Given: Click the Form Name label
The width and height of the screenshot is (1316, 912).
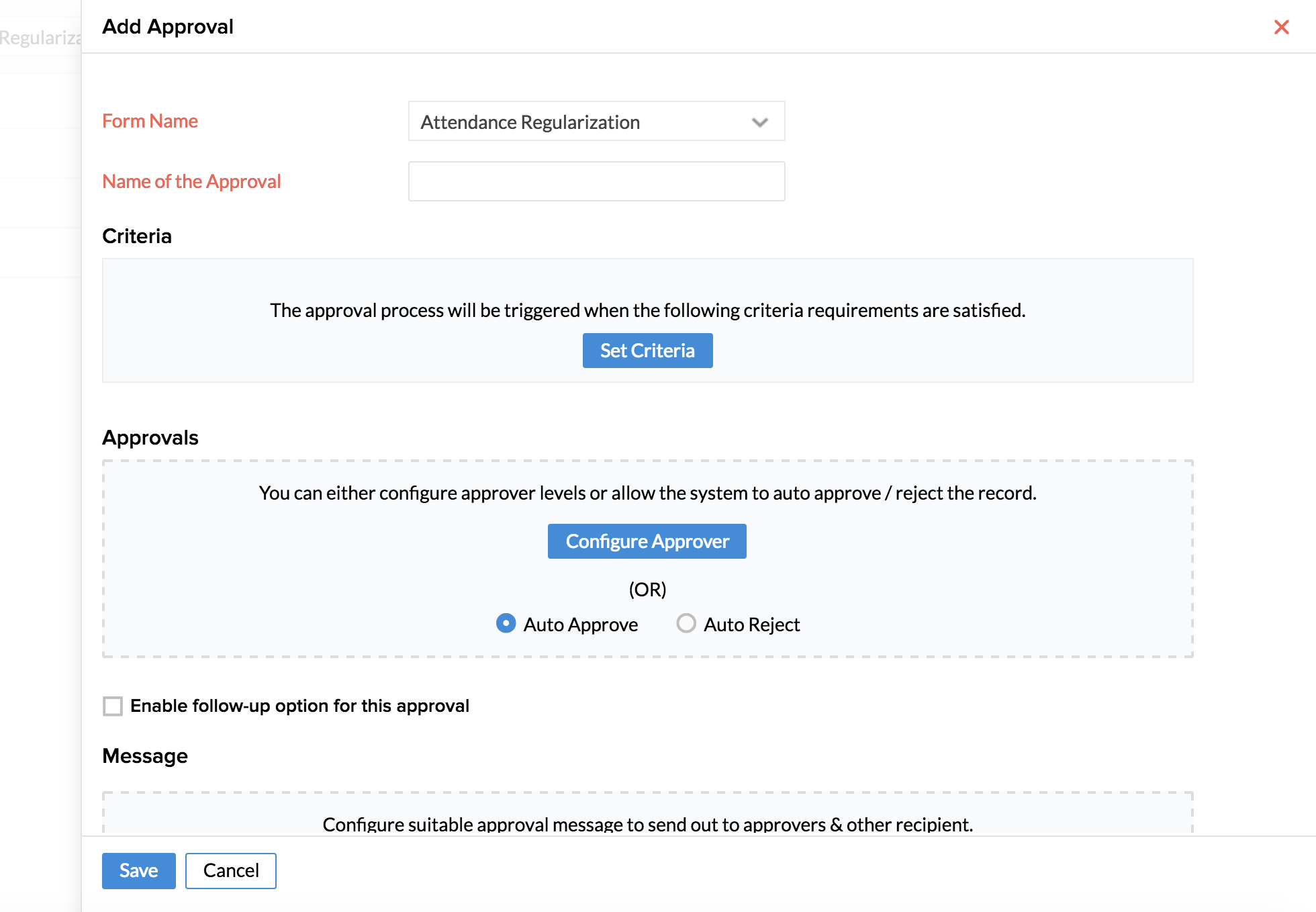Looking at the screenshot, I should point(150,121).
